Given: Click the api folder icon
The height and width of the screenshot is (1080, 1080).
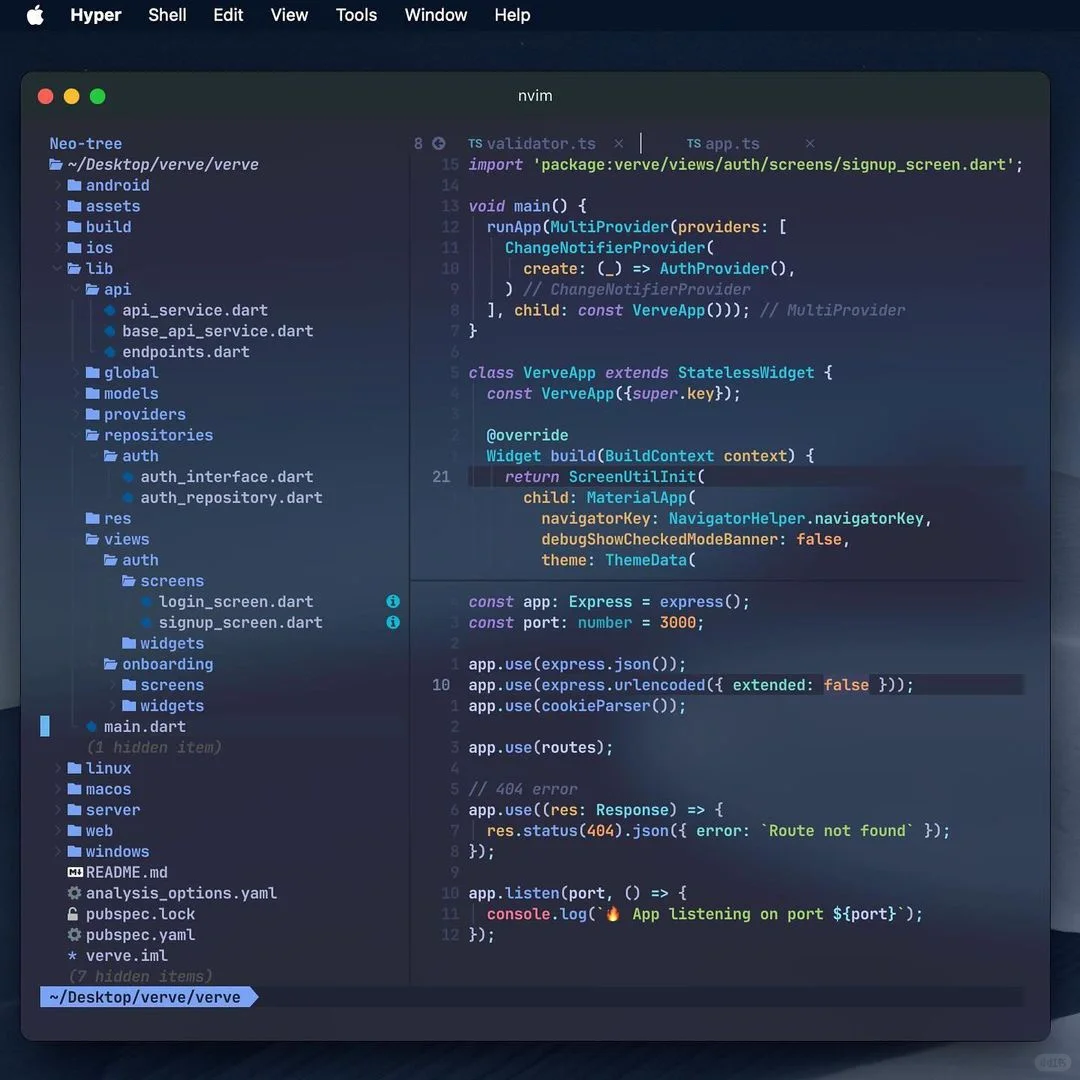Looking at the screenshot, I should coord(92,289).
